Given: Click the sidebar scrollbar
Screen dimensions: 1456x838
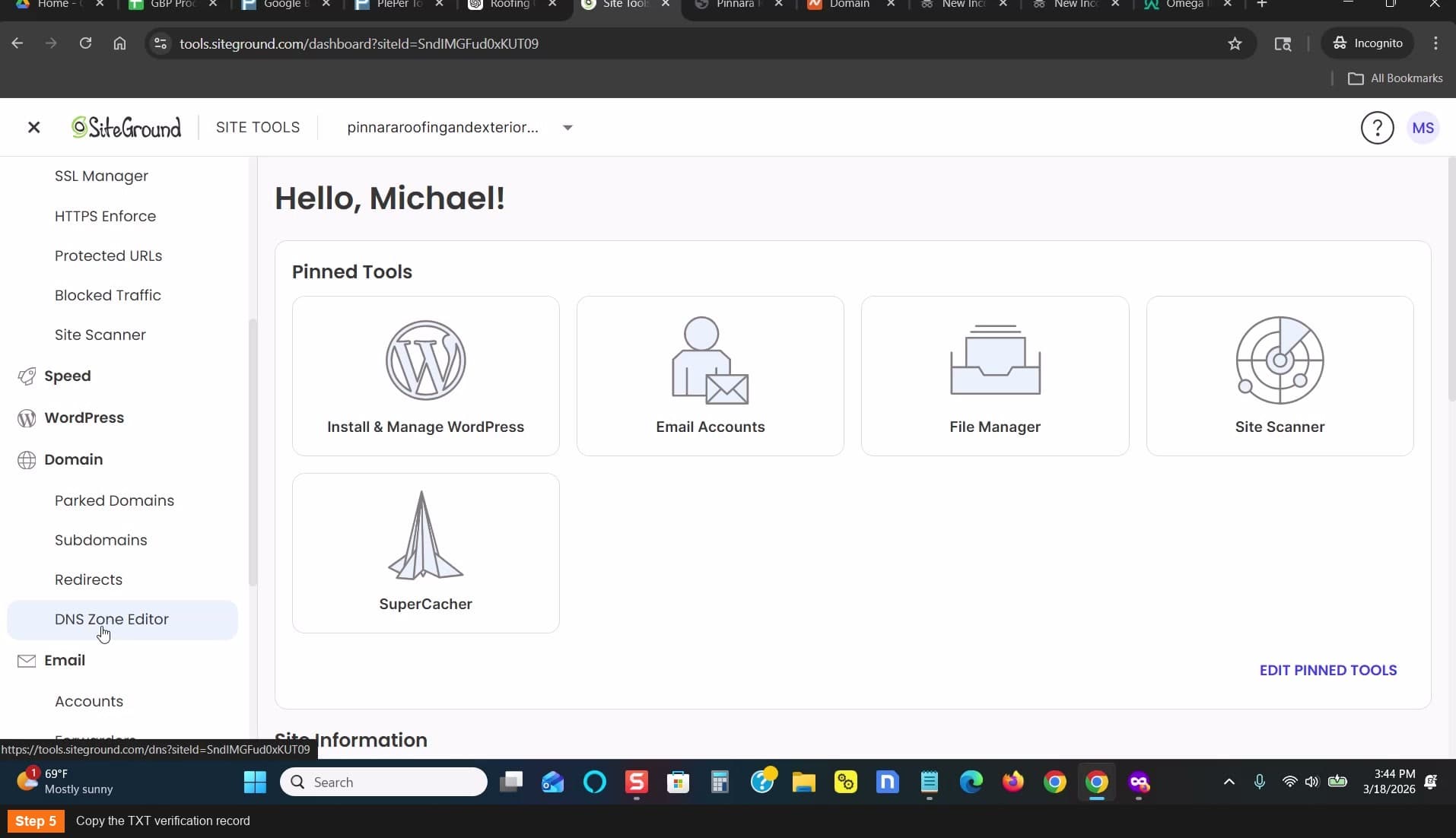Looking at the screenshot, I should click(253, 452).
